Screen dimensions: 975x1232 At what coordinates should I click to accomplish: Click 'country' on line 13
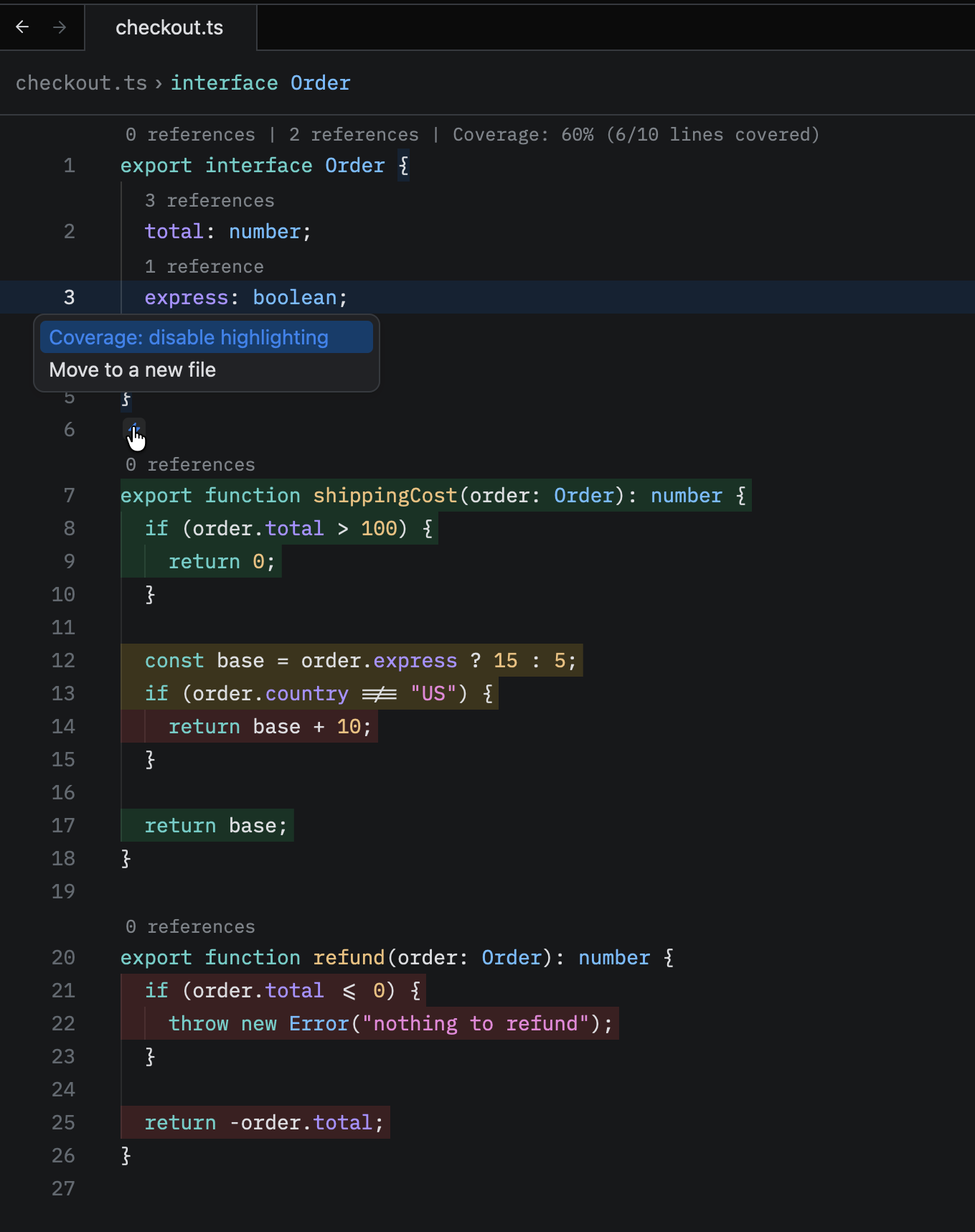click(307, 694)
